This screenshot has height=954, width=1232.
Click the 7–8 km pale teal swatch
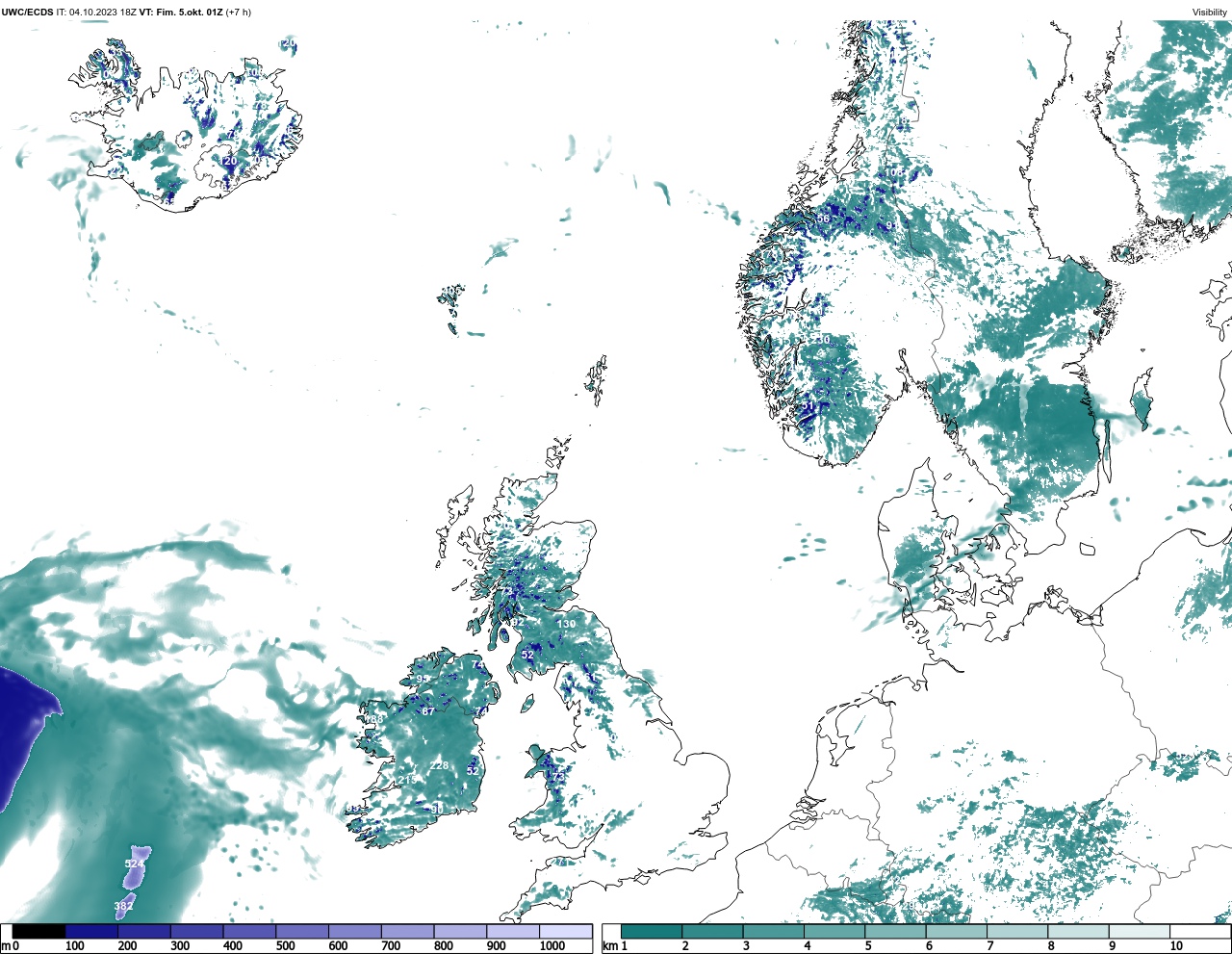(1017, 932)
